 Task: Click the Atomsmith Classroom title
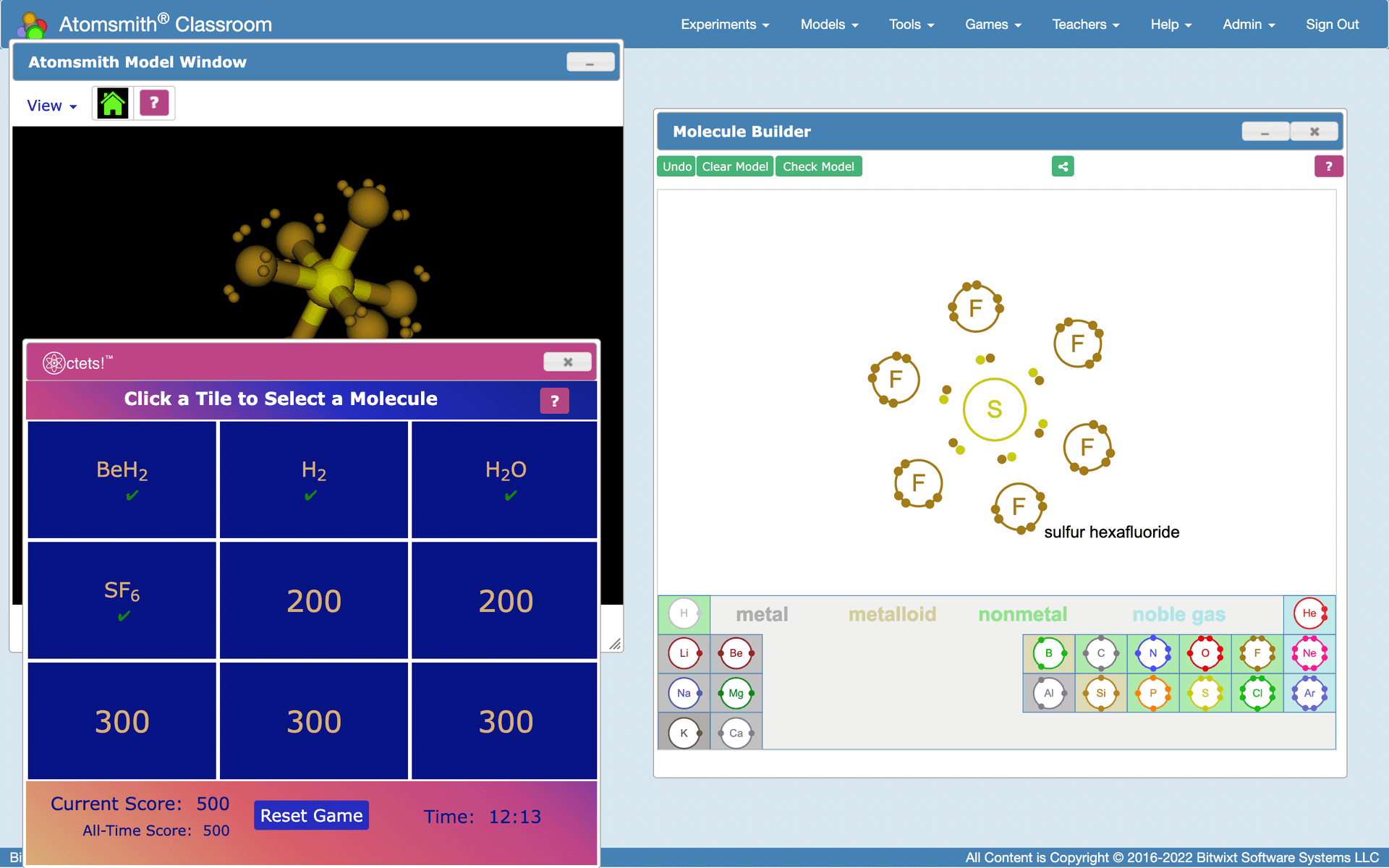click(x=165, y=24)
